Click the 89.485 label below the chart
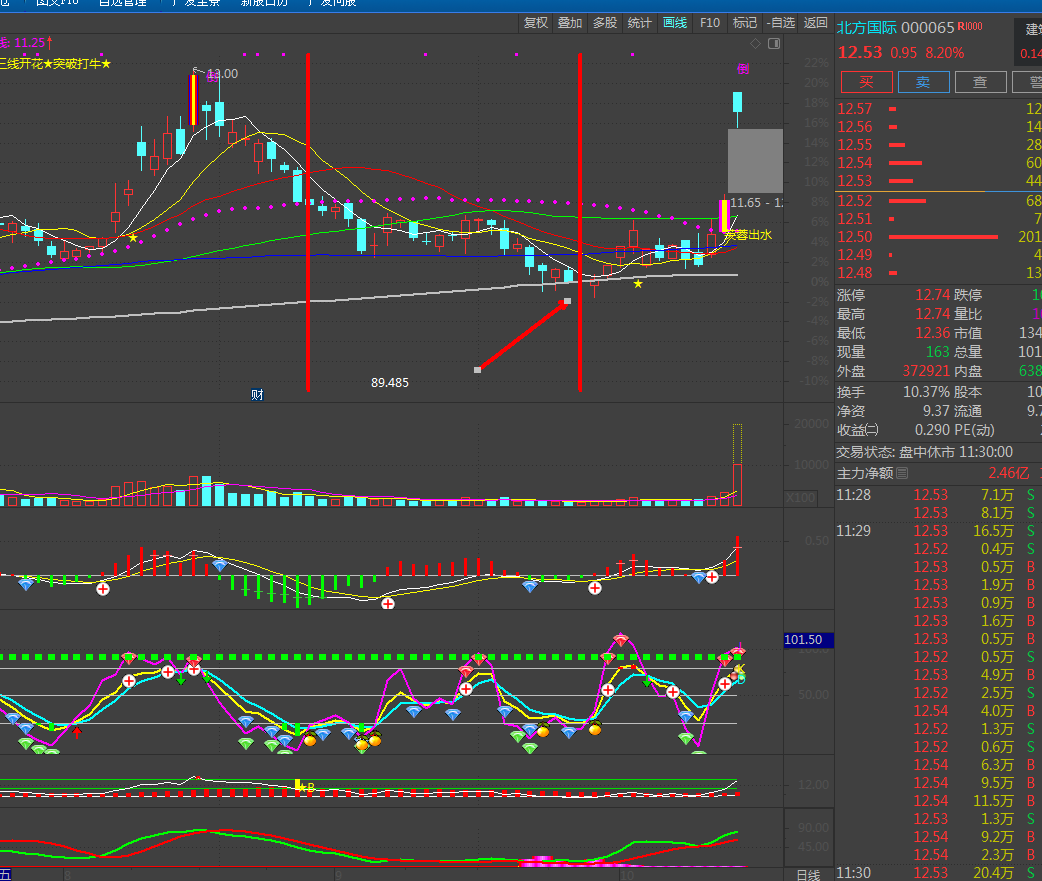This screenshot has height=881, width=1042. tap(389, 383)
